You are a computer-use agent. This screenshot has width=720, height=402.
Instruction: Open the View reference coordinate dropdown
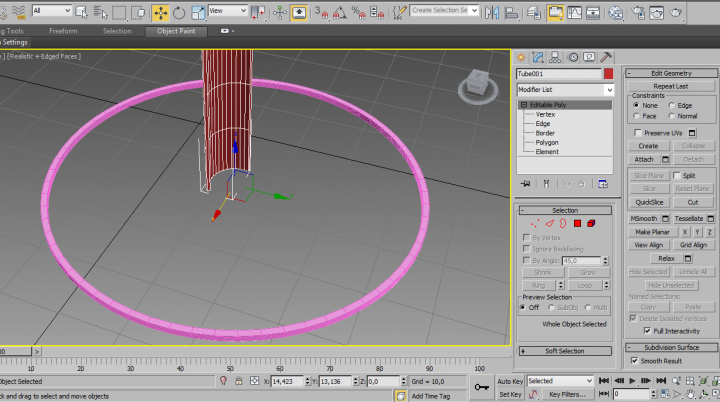coord(227,13)
